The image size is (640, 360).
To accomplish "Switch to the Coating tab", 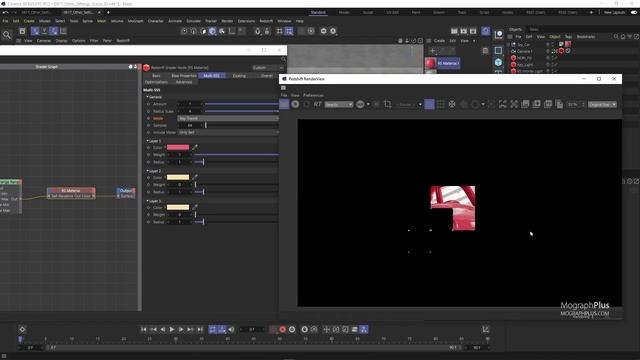I will tap(239, 76).
